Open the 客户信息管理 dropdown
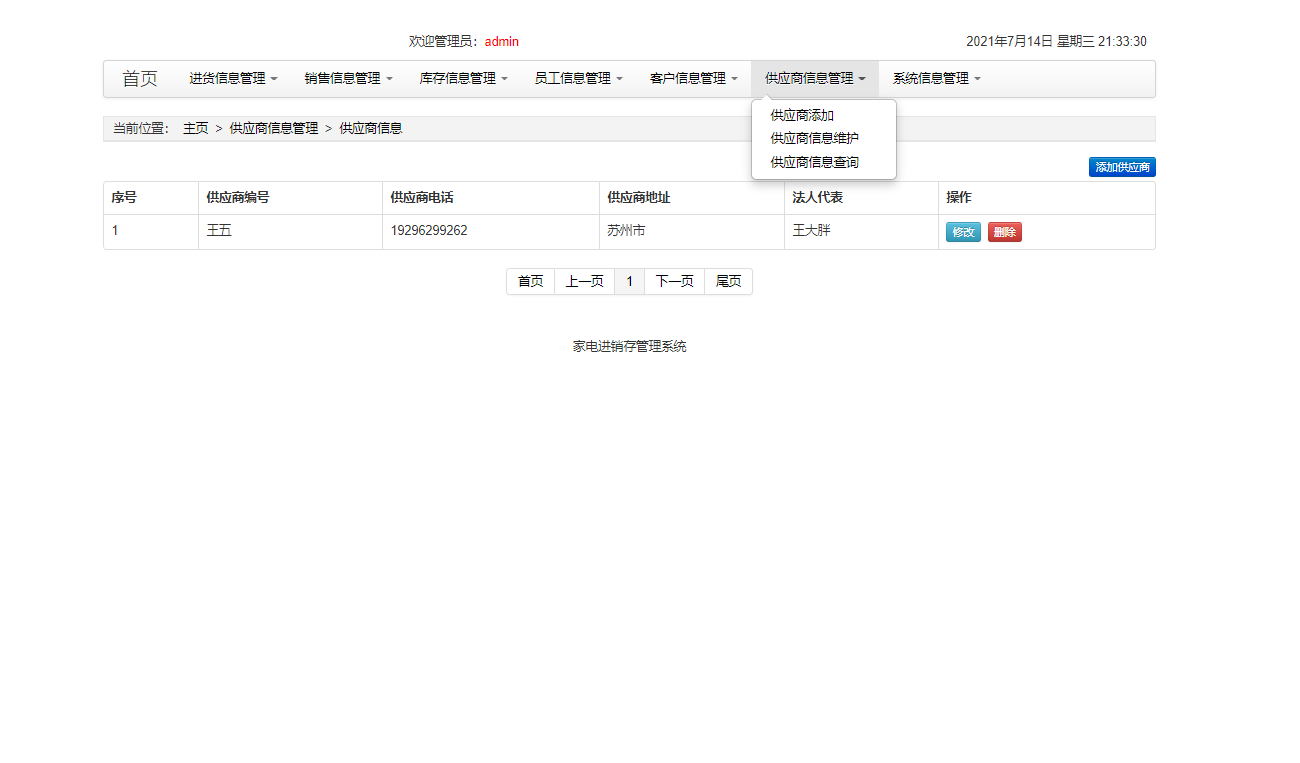 692,78
